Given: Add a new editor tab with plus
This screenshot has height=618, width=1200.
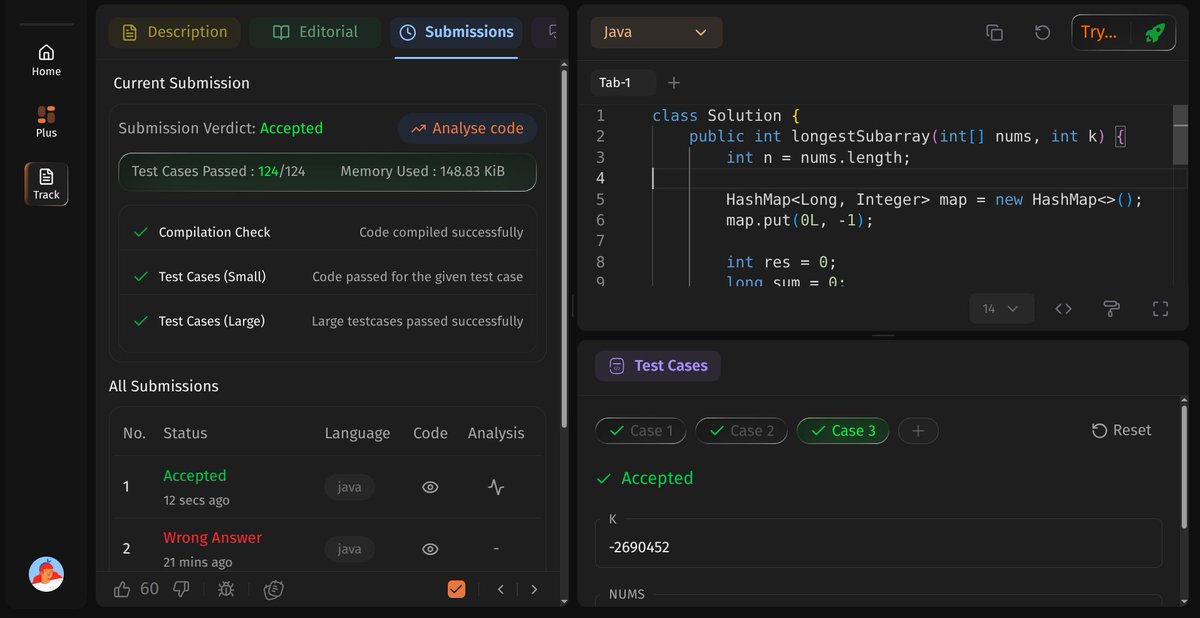Looking at the screenshot, I should 674,83.
